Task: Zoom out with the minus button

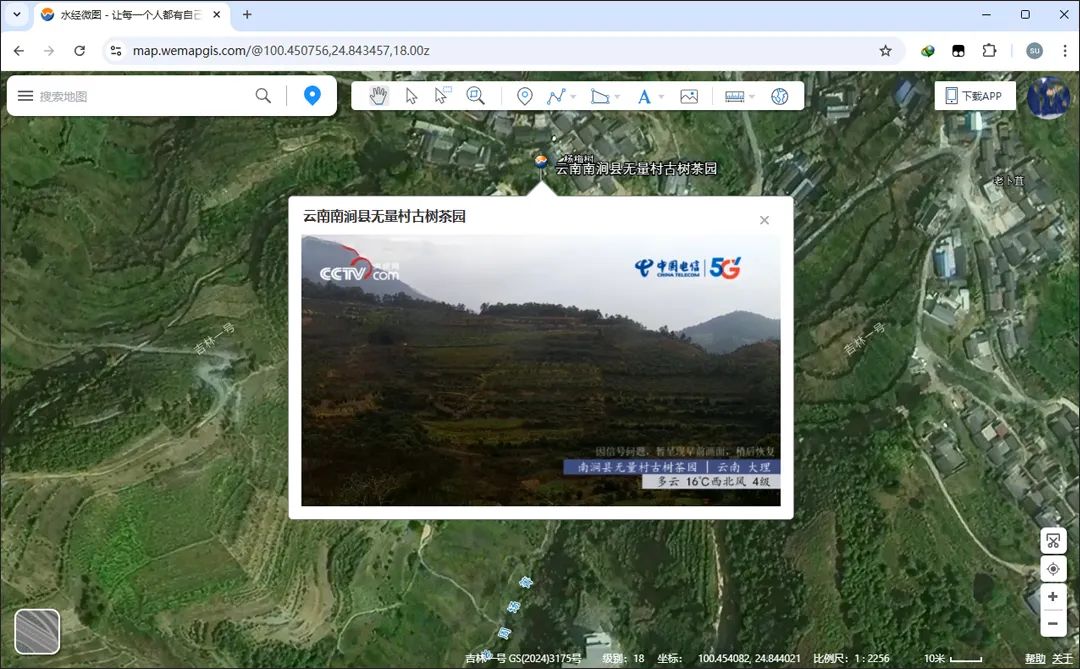Action: 1053,624
